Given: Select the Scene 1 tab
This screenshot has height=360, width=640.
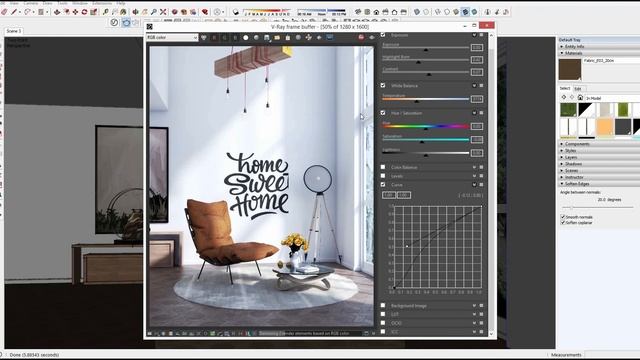Looking at the screenshot, I should (x=13, y=31).
